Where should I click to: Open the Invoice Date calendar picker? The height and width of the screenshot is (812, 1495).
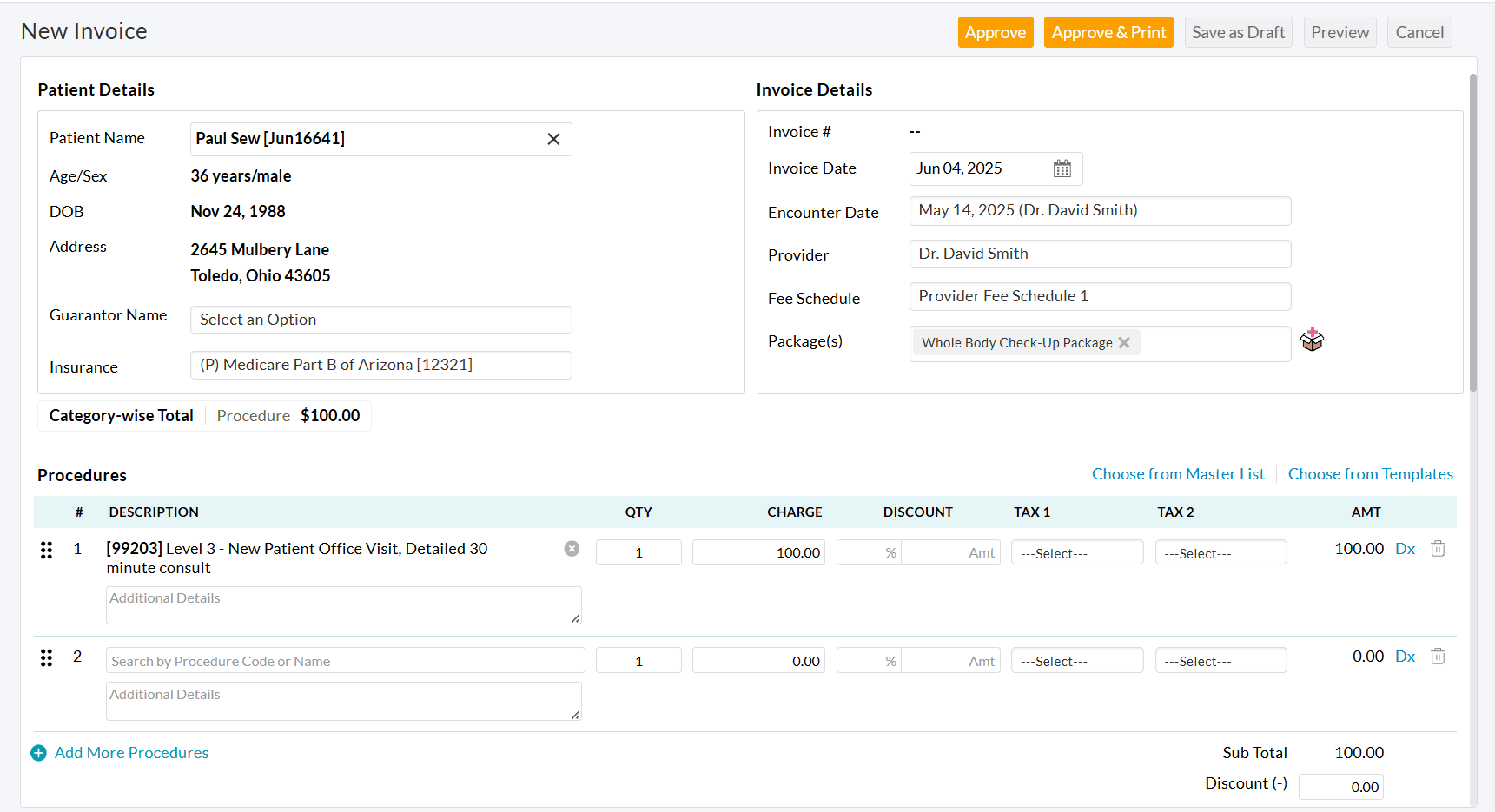pos(1062,168)
